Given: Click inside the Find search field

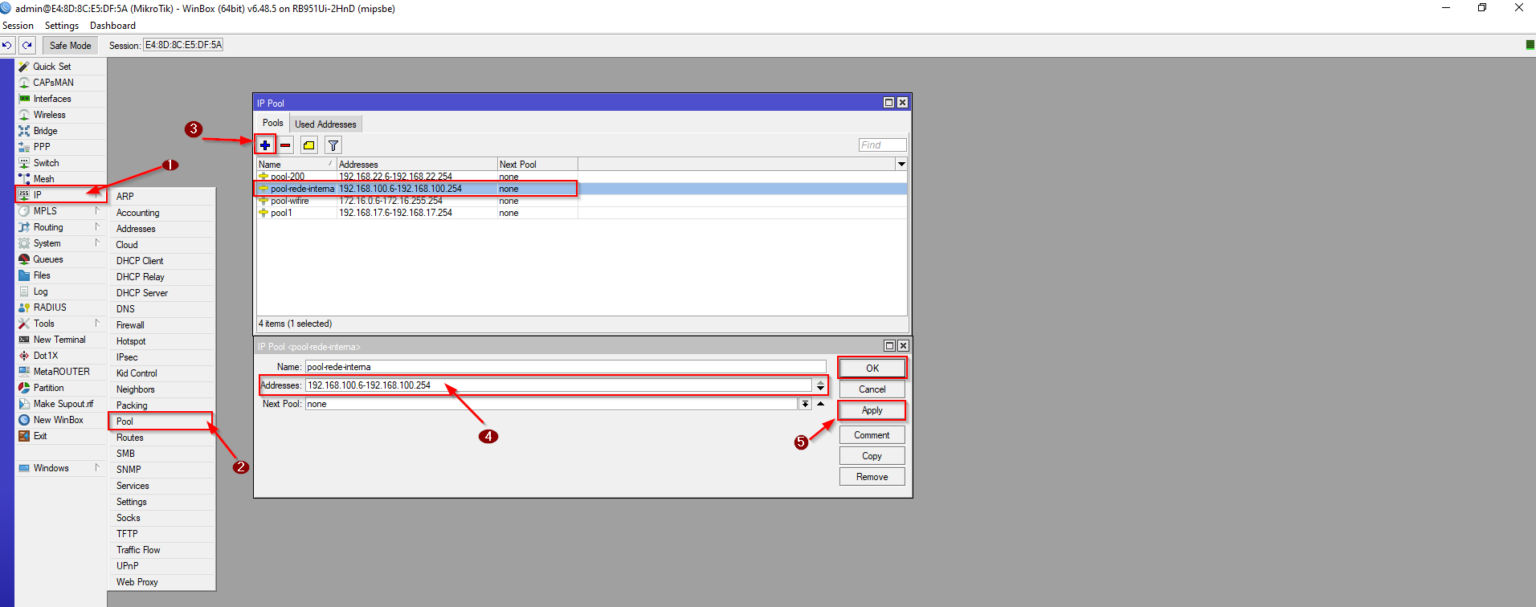Looking at the screenshot, I should 880,144.
